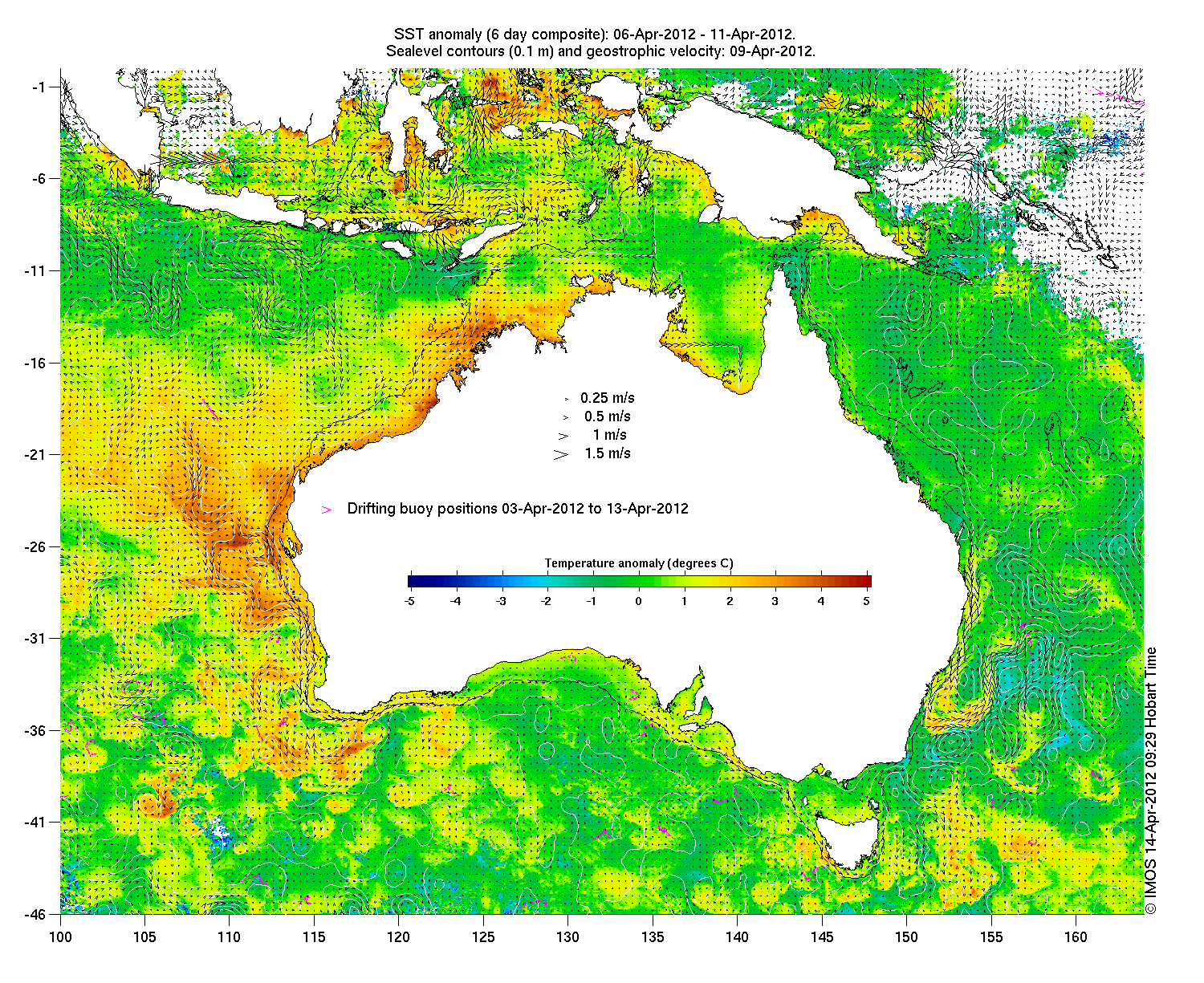Click the longitude axis label 155

tap(991, 937)
